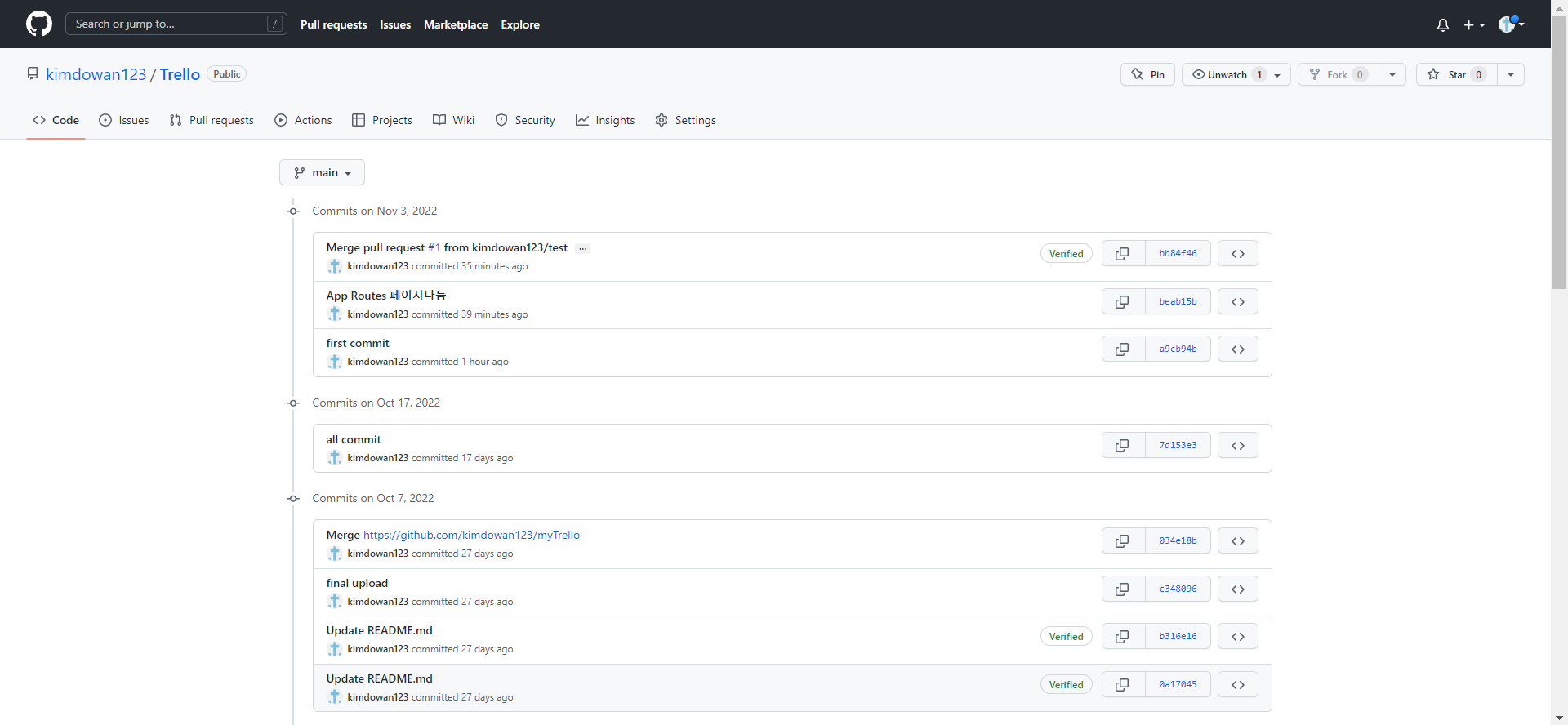Image resolution: width=1568 pixels, height=725 pixels.
Task: Open Issues in top navigation
Action: (395, 24)
